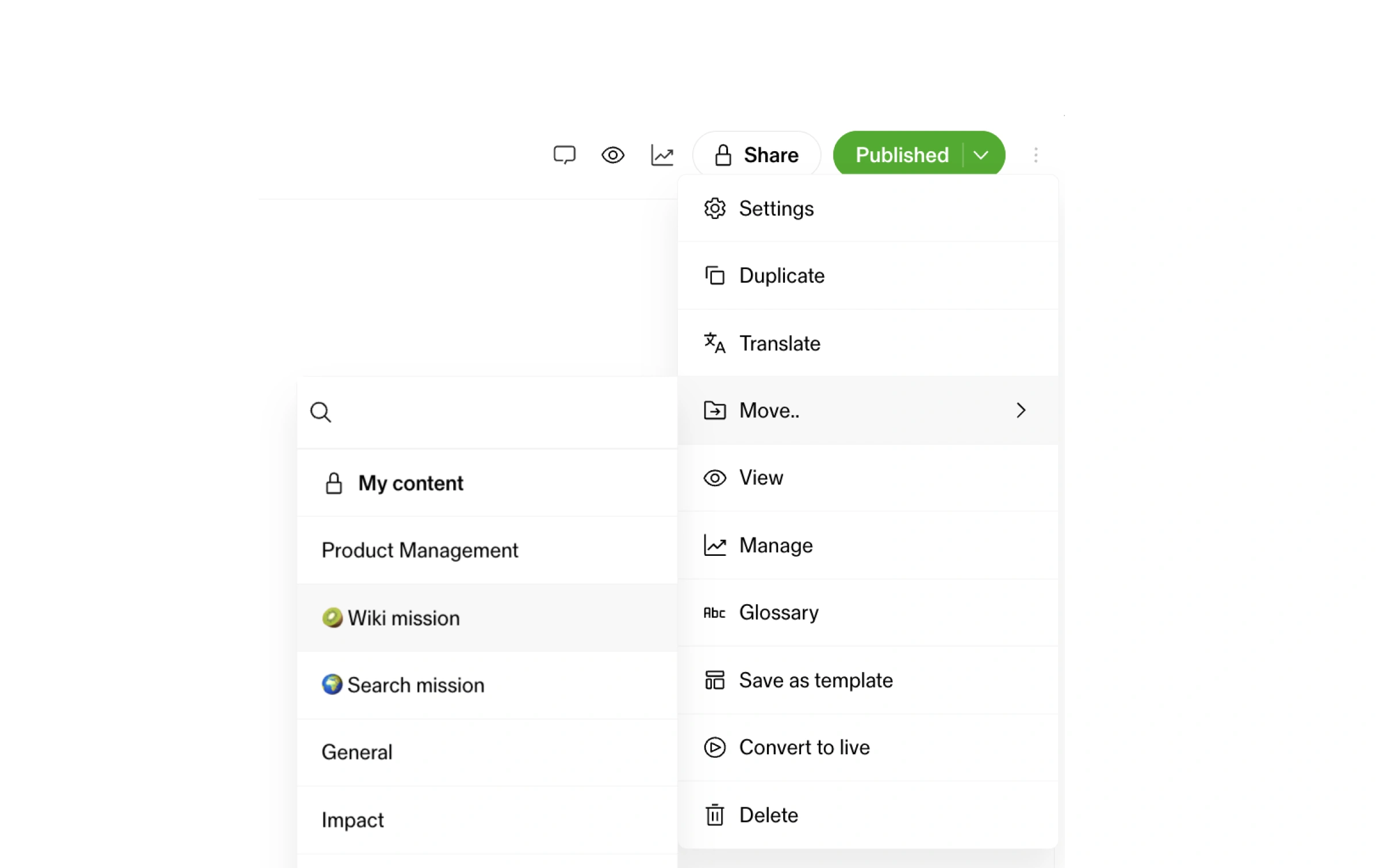
Task: Choose Translate menu option
Action: tap(779, 343)
